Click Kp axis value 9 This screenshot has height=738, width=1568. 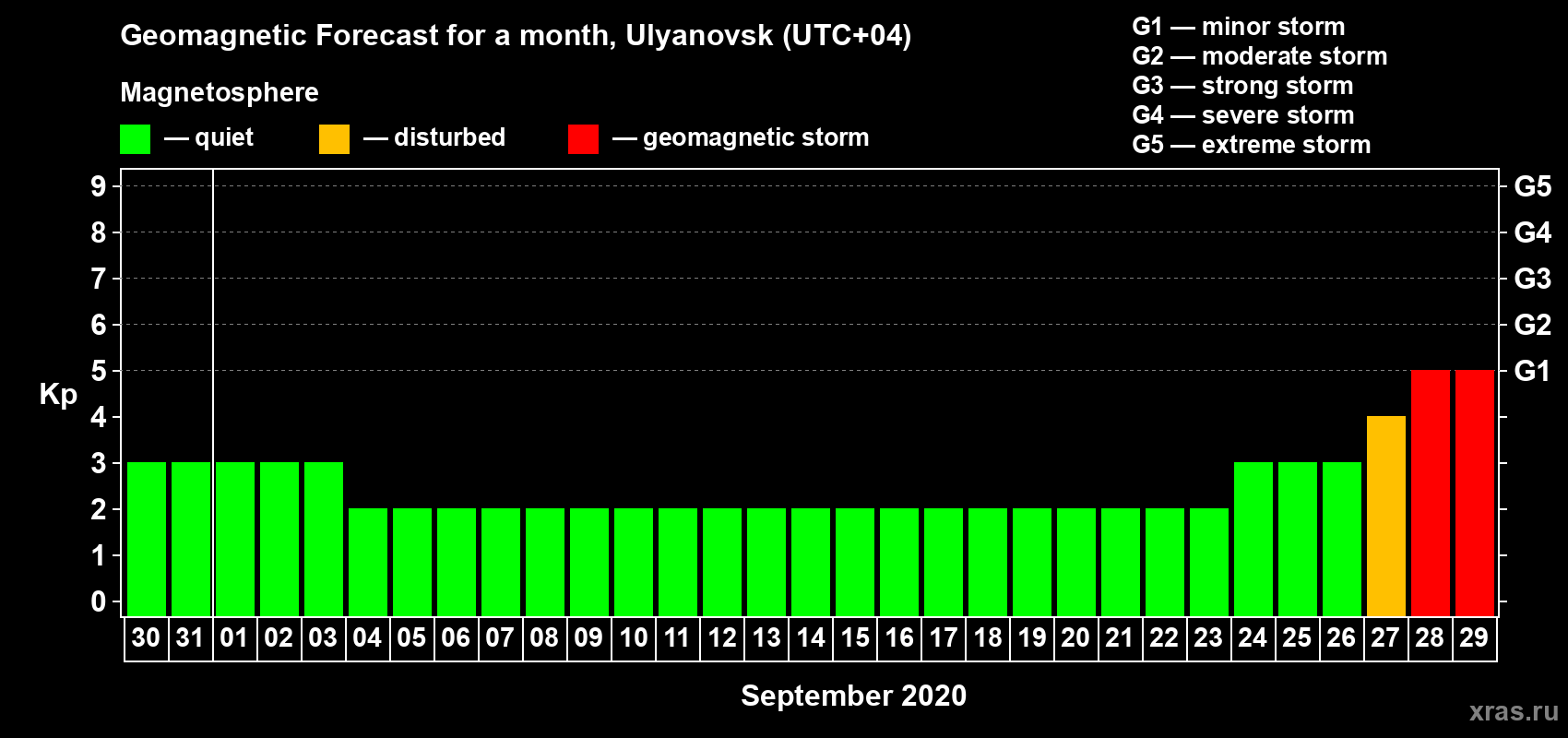99,186
